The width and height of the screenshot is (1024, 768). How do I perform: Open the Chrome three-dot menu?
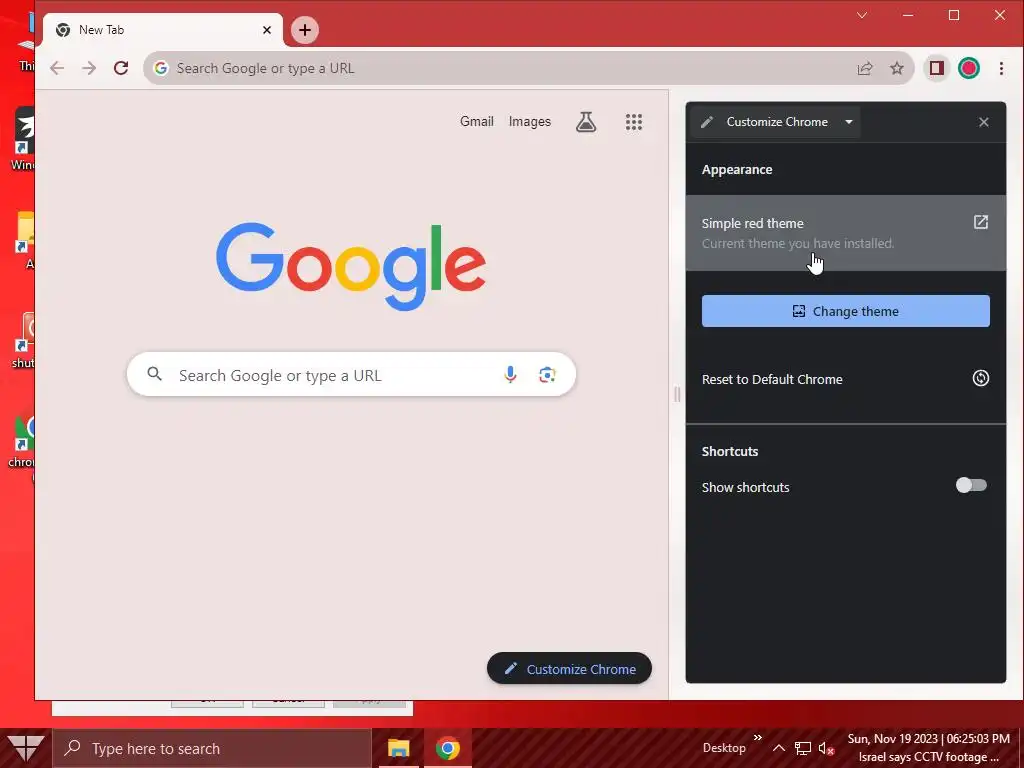1001,68
